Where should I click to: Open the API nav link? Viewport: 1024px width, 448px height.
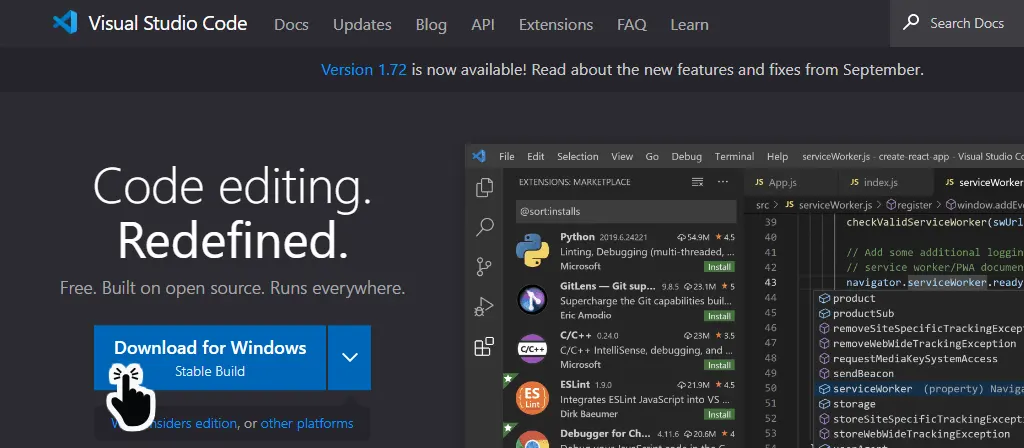pyautogui.click(x=483, y=25)
